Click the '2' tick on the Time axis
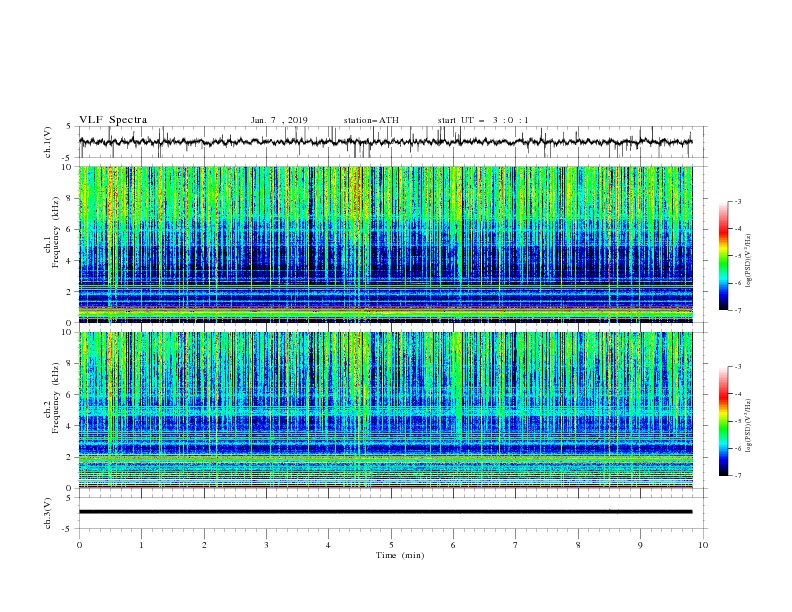The width and height of the screenshot is (792, 612). (x=204, y=545)
